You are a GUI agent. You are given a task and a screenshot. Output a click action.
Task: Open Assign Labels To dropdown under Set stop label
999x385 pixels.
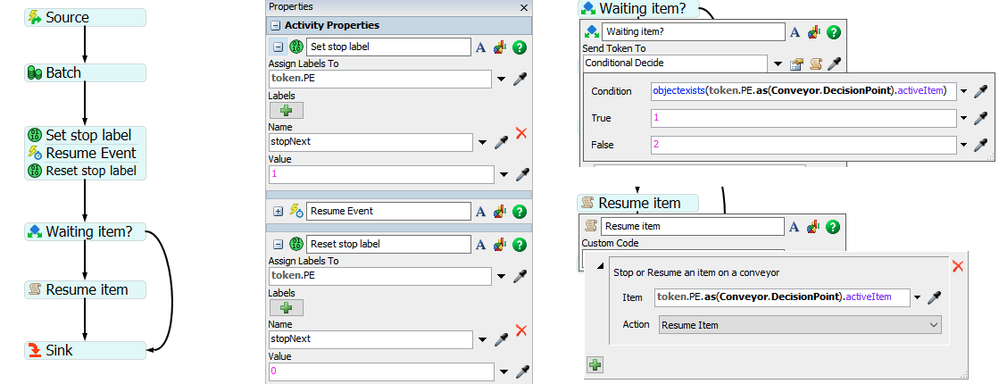[501, 79]
